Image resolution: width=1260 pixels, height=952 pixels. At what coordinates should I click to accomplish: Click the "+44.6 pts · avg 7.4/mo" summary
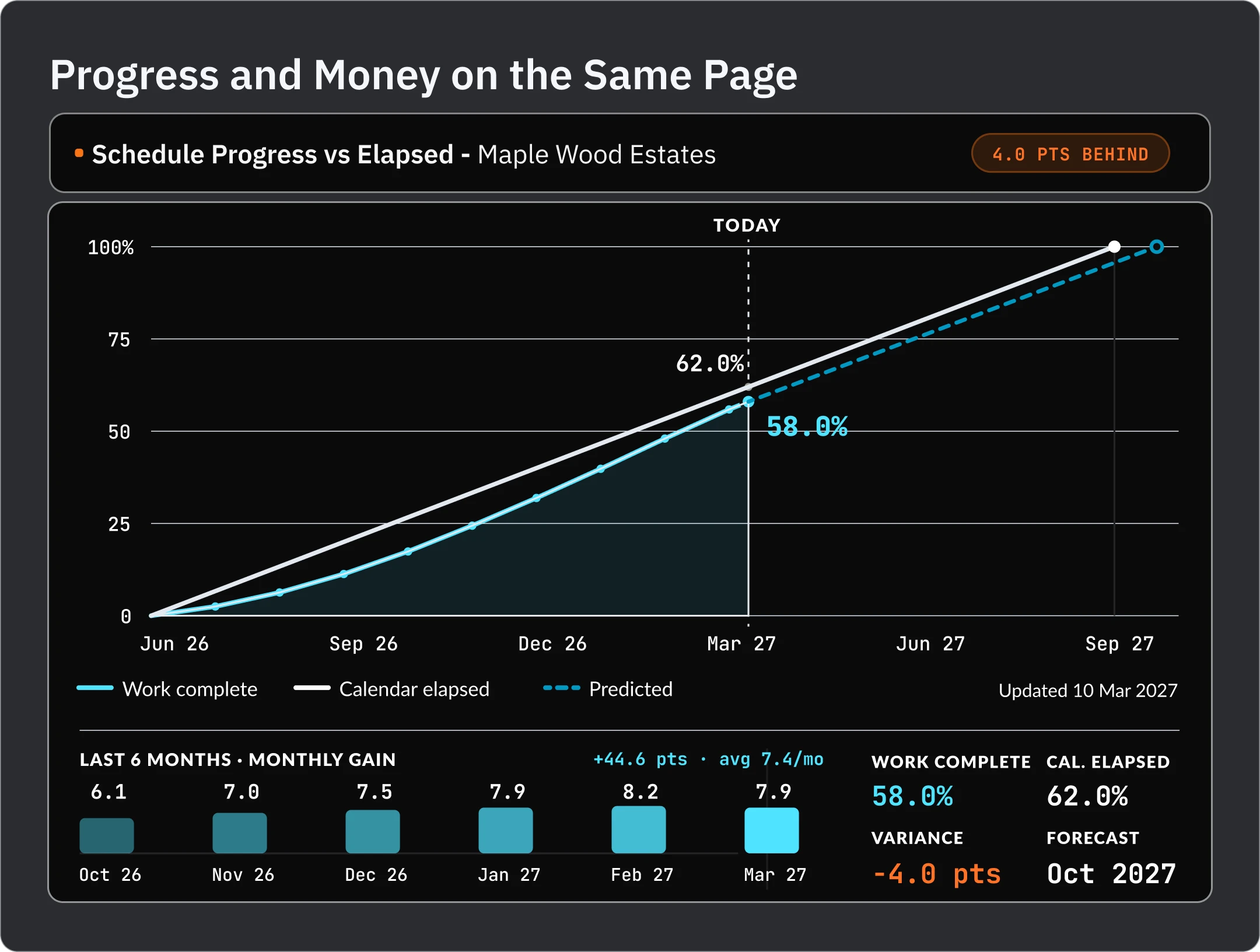tap(708, 759)
